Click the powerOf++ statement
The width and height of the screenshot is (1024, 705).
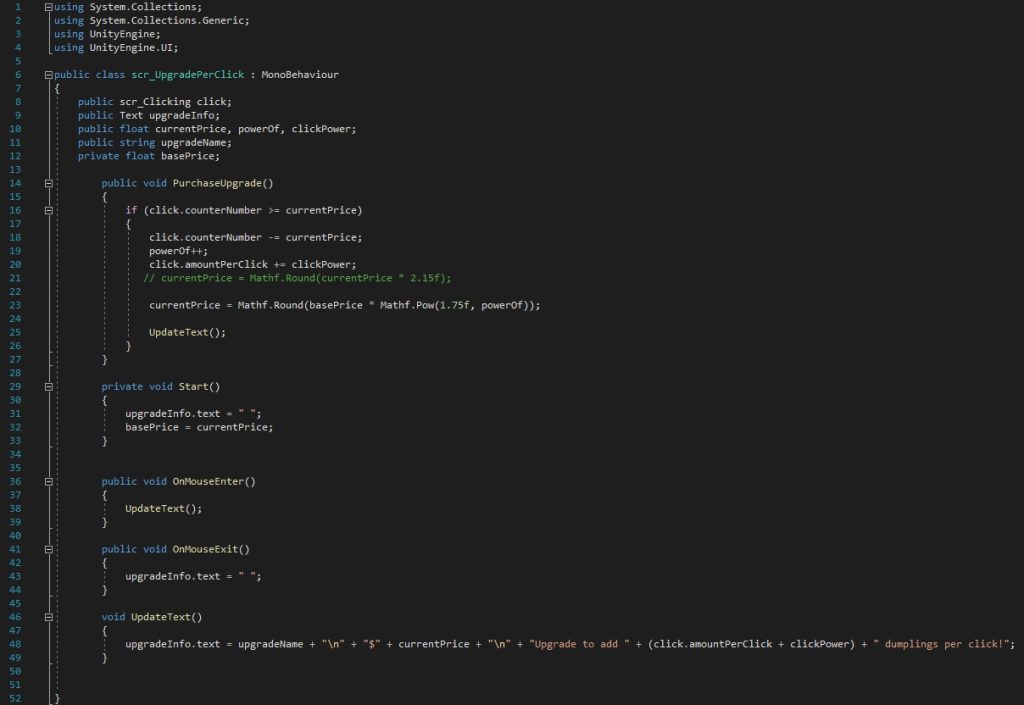click(175, 251)
